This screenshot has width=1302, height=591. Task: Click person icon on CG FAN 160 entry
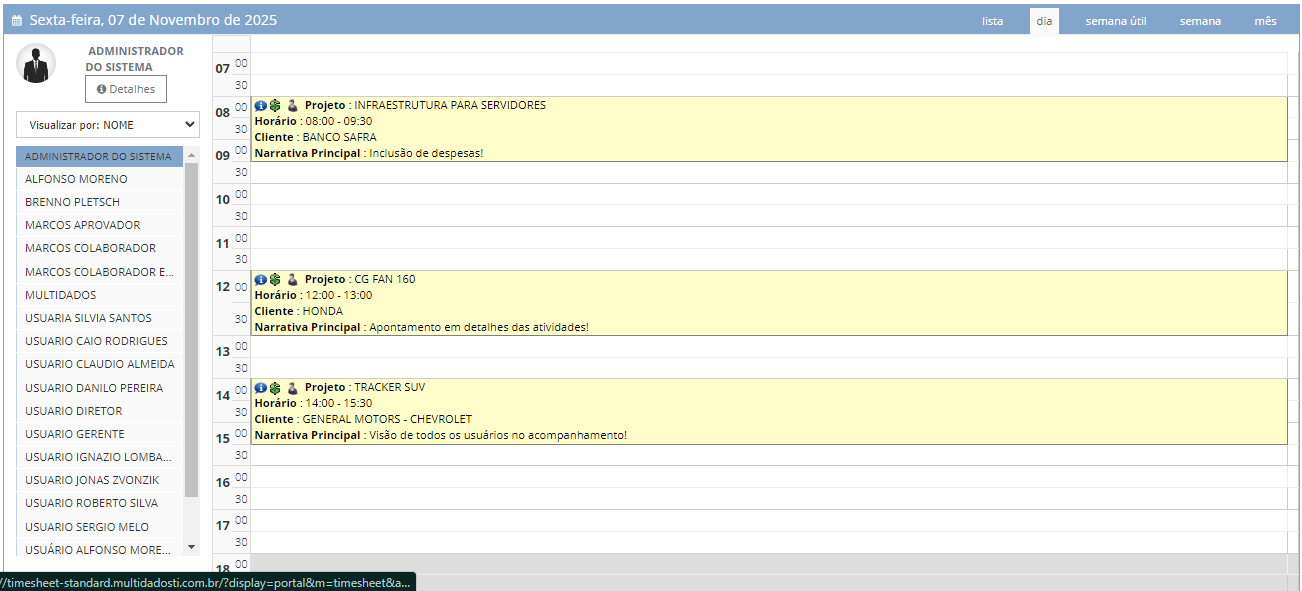click(x=292, y=279)
